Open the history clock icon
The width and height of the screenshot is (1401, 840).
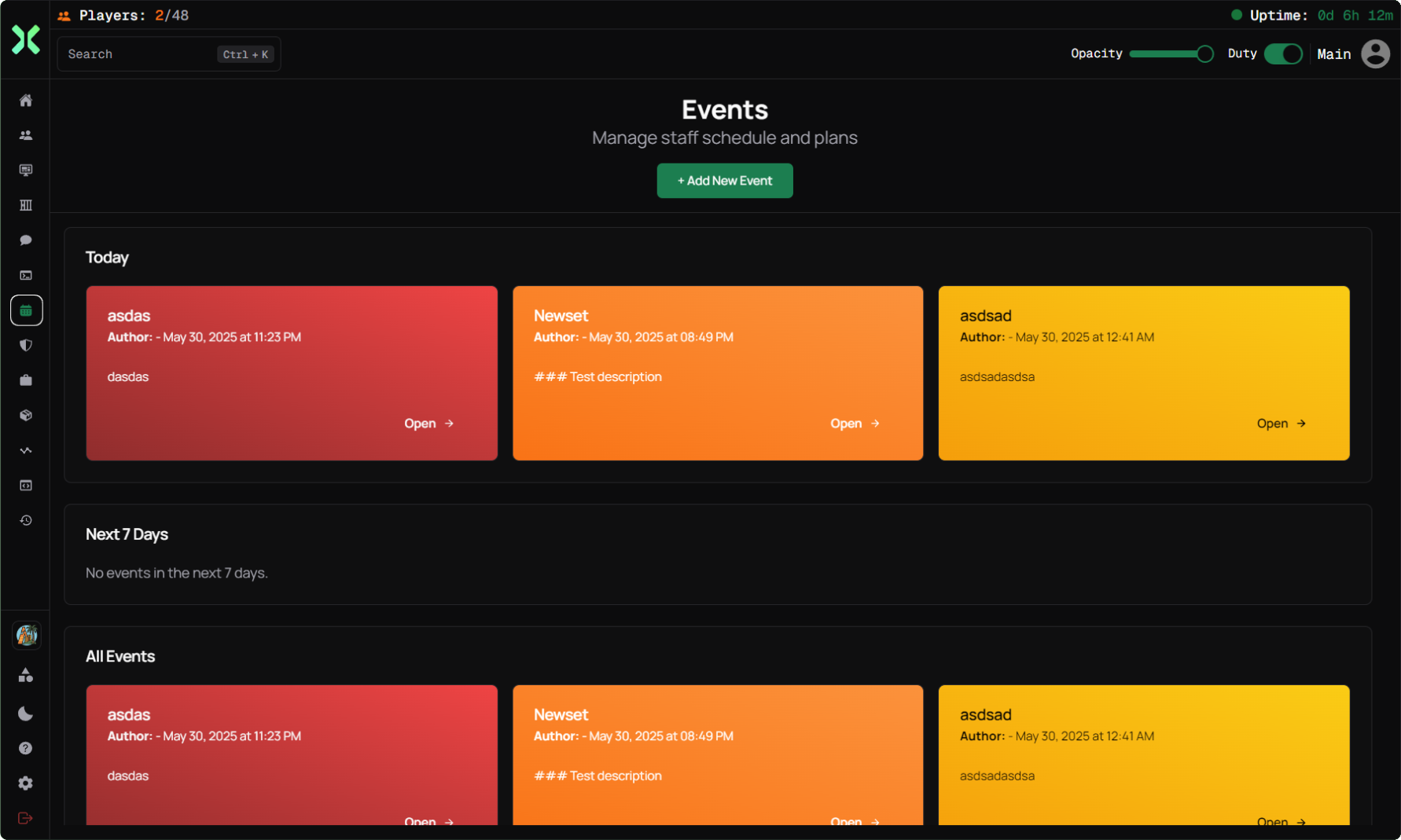tap(25, 519)
